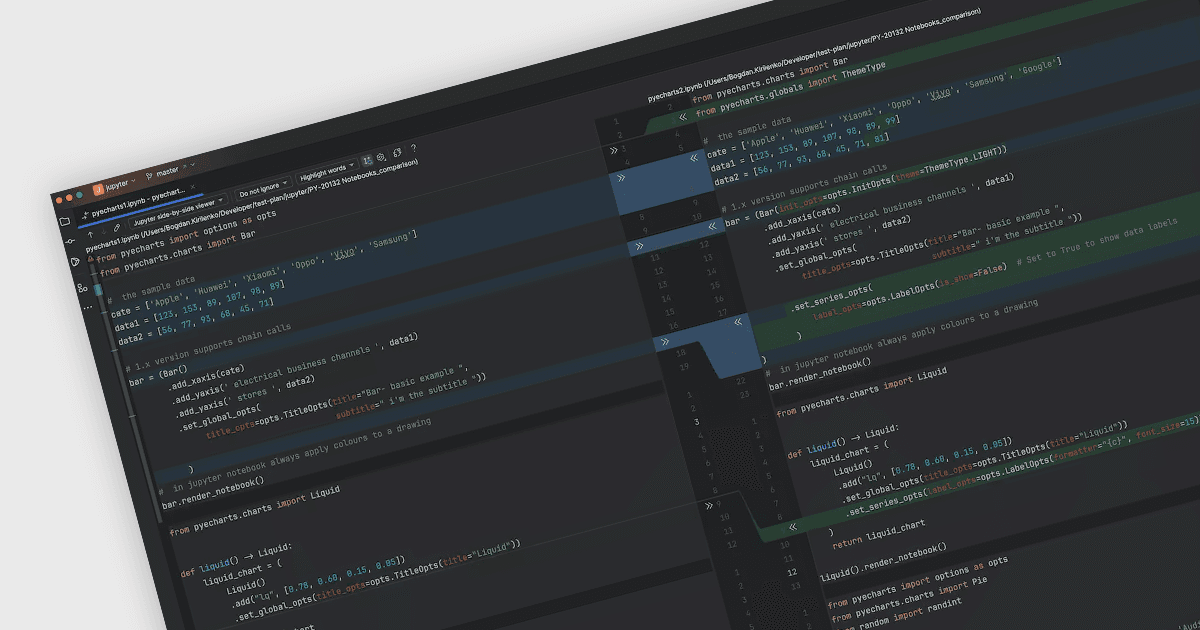Click 'from pyecharts.charts import Liquid' in left pane
This screenshot has height=630, width=1200.
coord(255,509)
